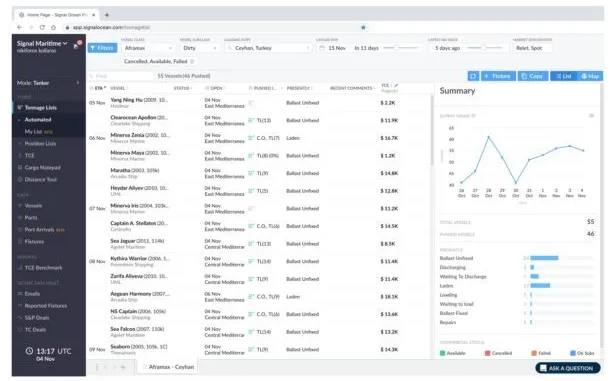Expand the Signal Maritime account menu
613x381 pixels.
(x=42, y=43)
